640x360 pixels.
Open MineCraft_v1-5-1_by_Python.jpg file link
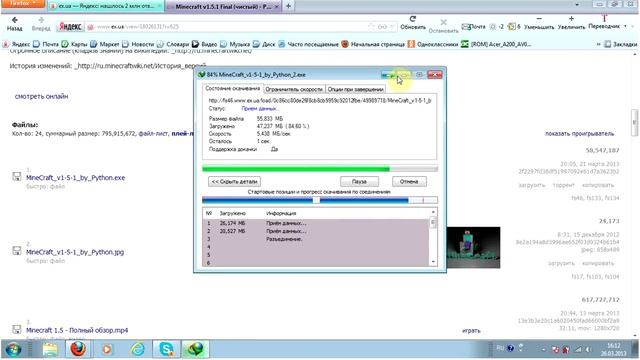coord(75,252)
